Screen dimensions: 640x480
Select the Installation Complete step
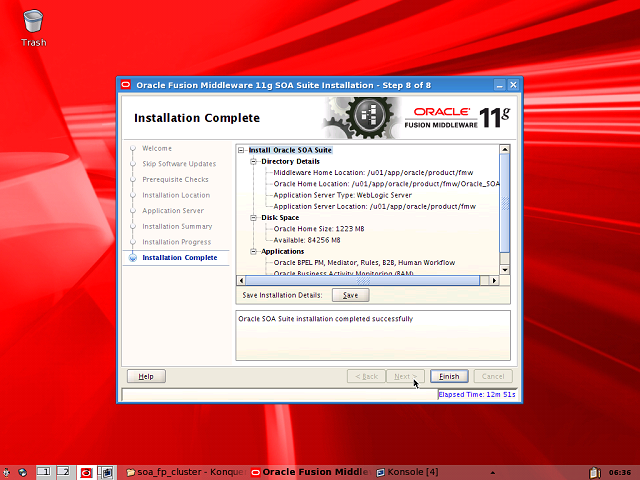(x=180, y=258)
